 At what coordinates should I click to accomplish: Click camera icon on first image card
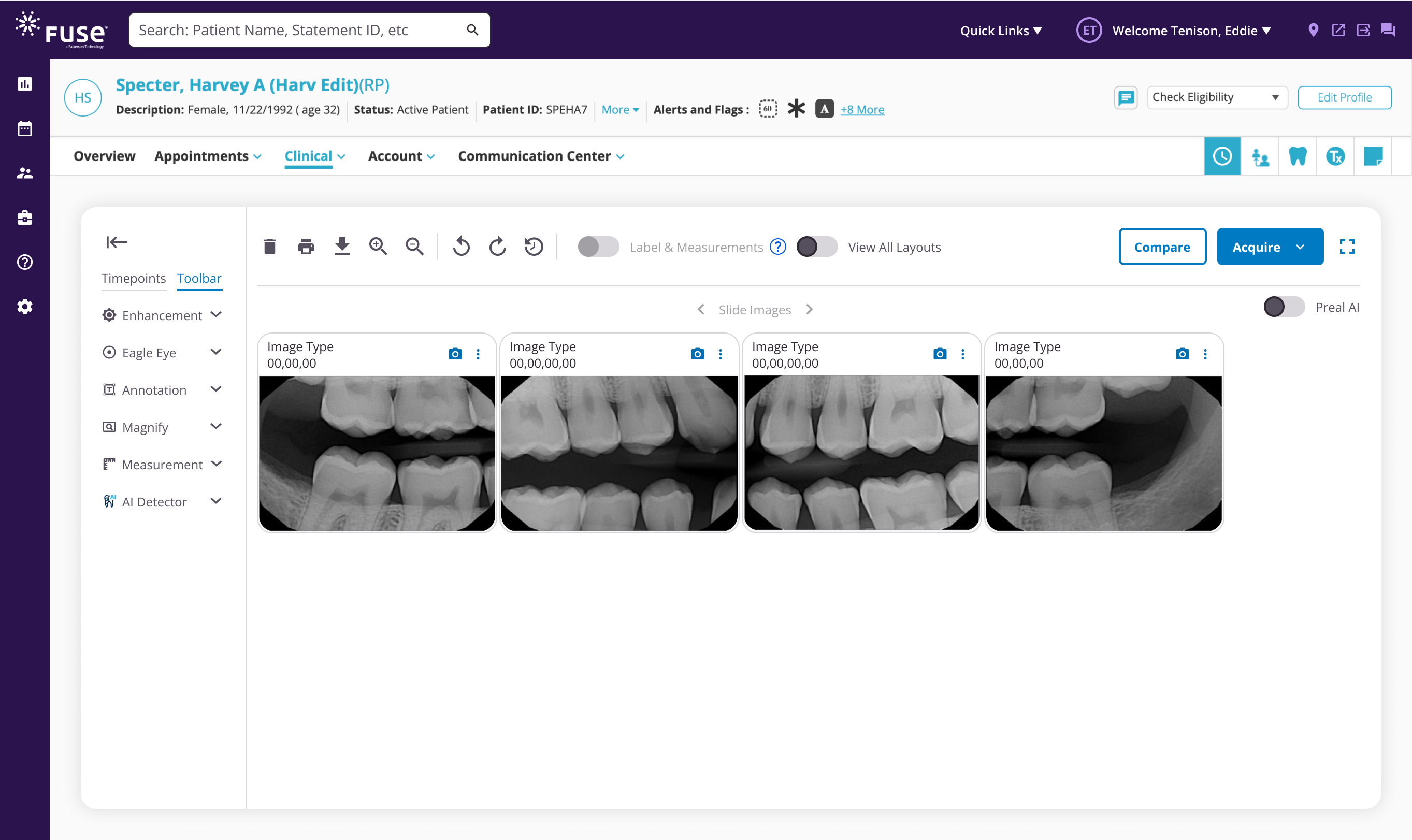[455, 354]
